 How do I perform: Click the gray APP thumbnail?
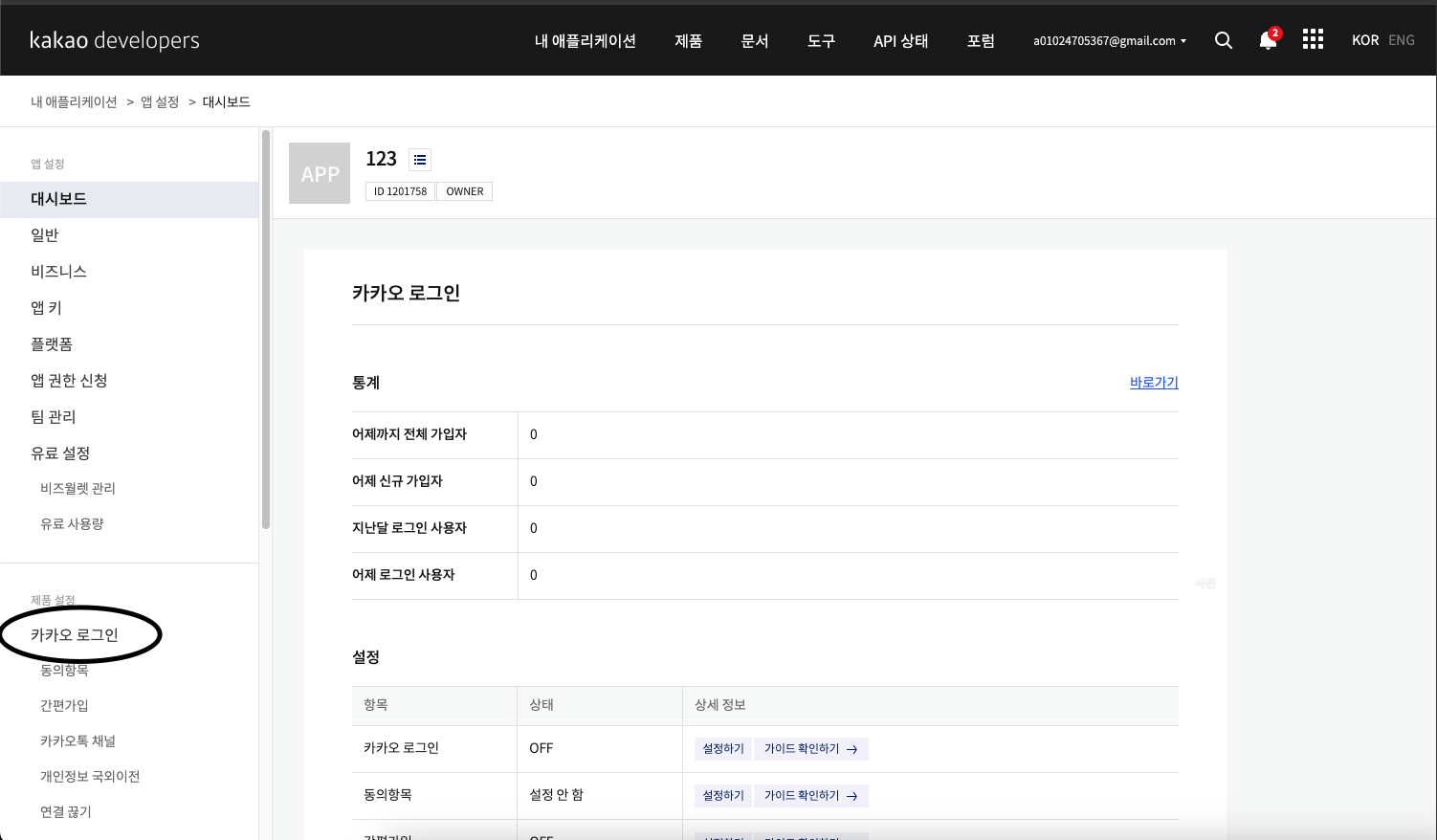coord(320,173)
